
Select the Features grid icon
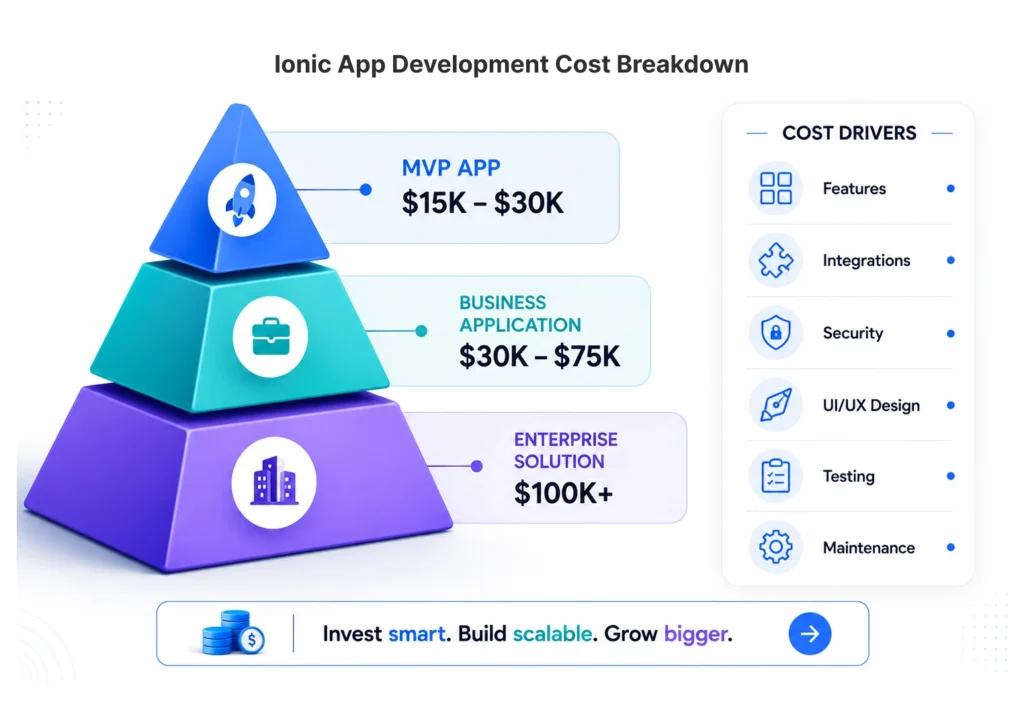[776, 188]
